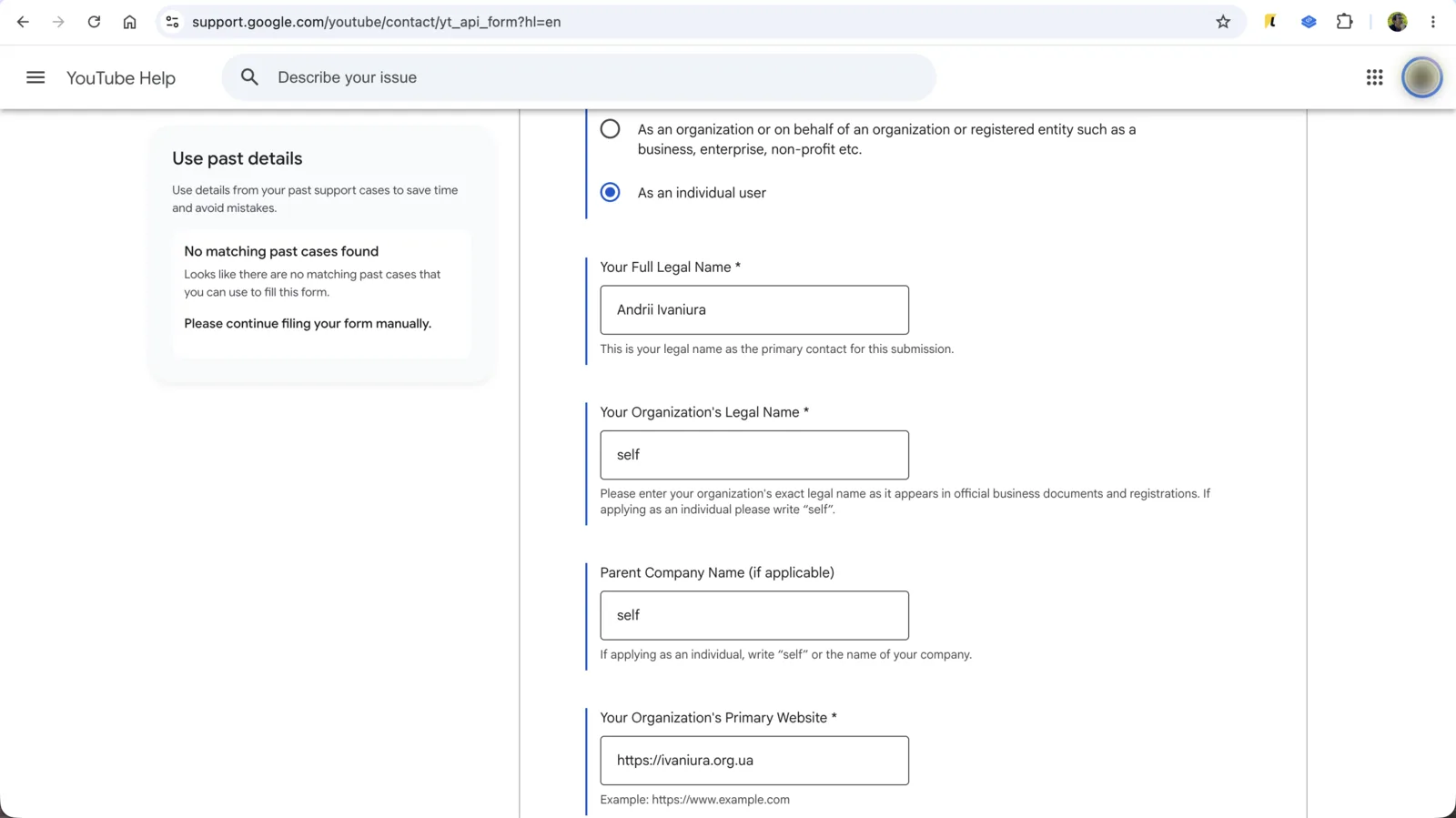Edit the Full Legal Name field
The width and height of the screenshot is (1456, 818).
click(x=754, y=309)
